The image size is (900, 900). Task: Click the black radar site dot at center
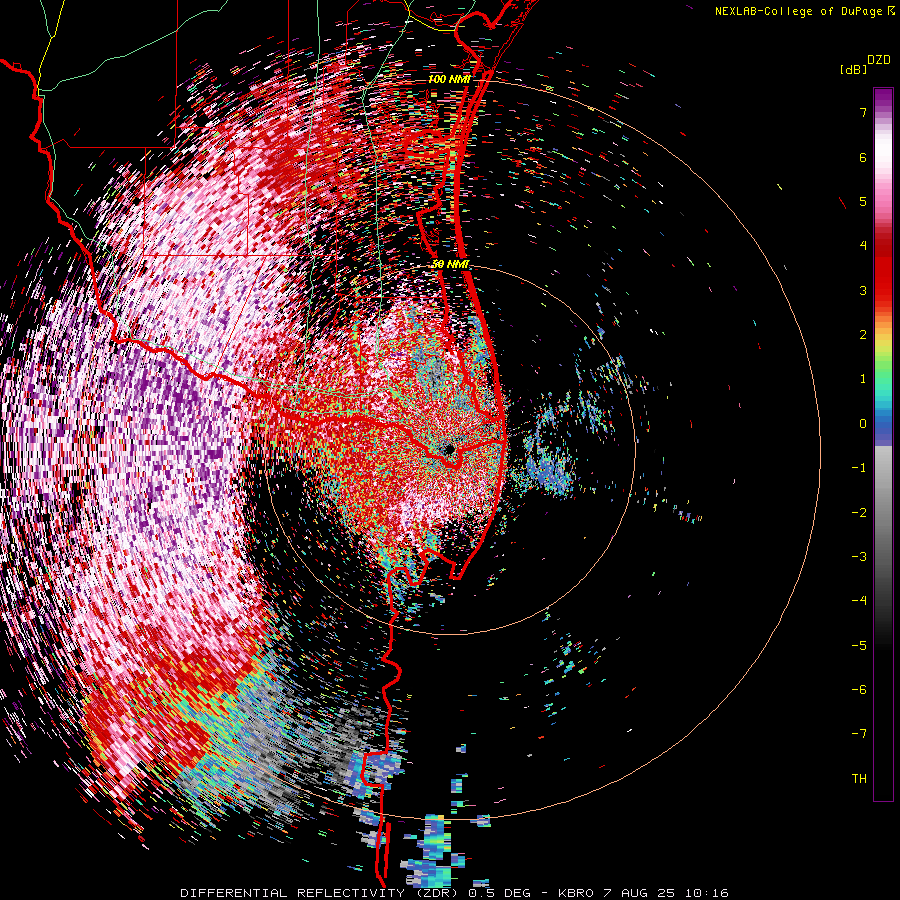tap(449, 449)
